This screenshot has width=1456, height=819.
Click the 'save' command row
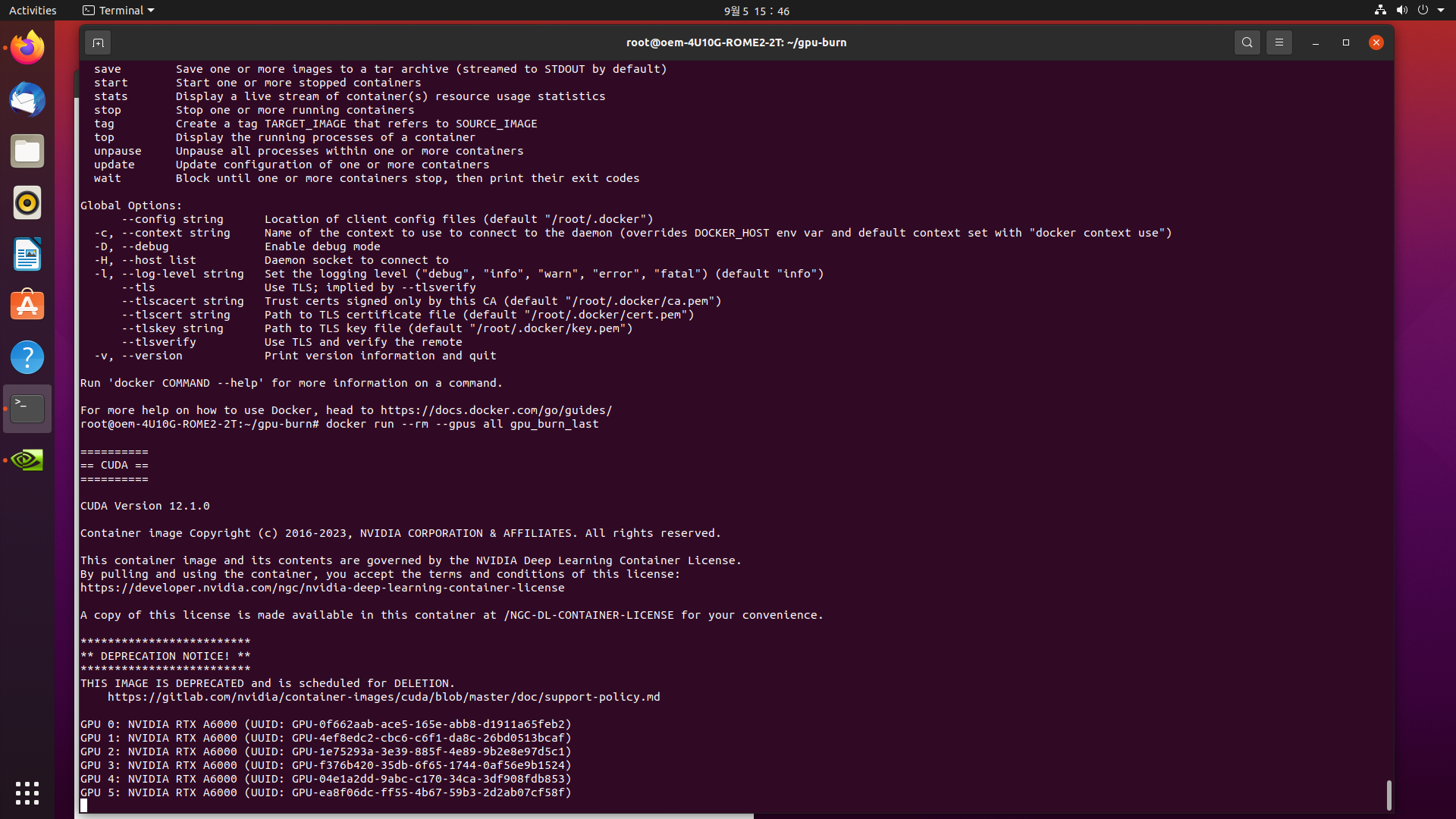381,69
